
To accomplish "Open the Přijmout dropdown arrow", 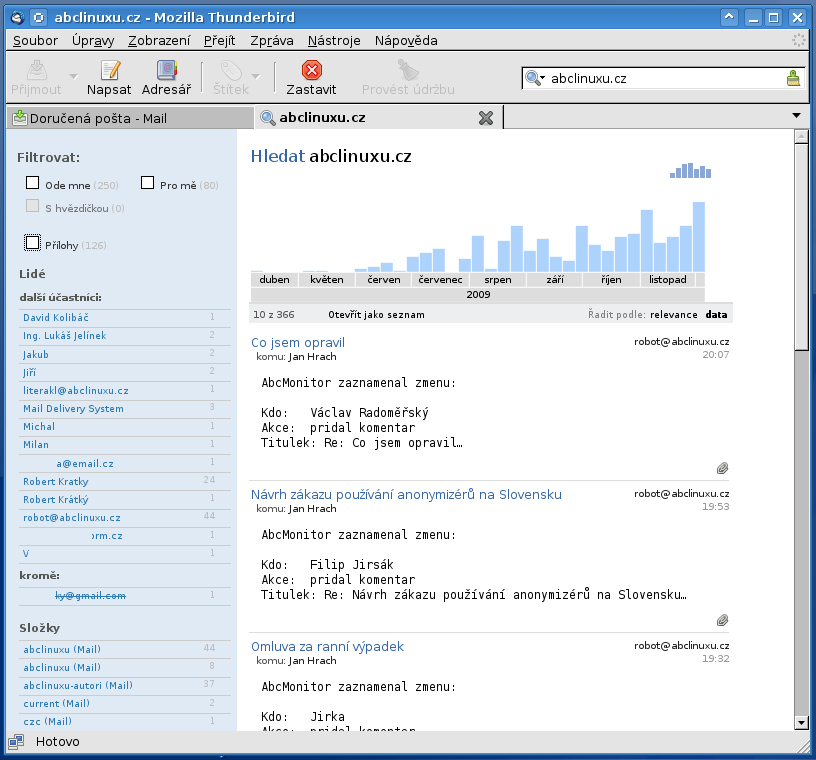I will (74, 77).
